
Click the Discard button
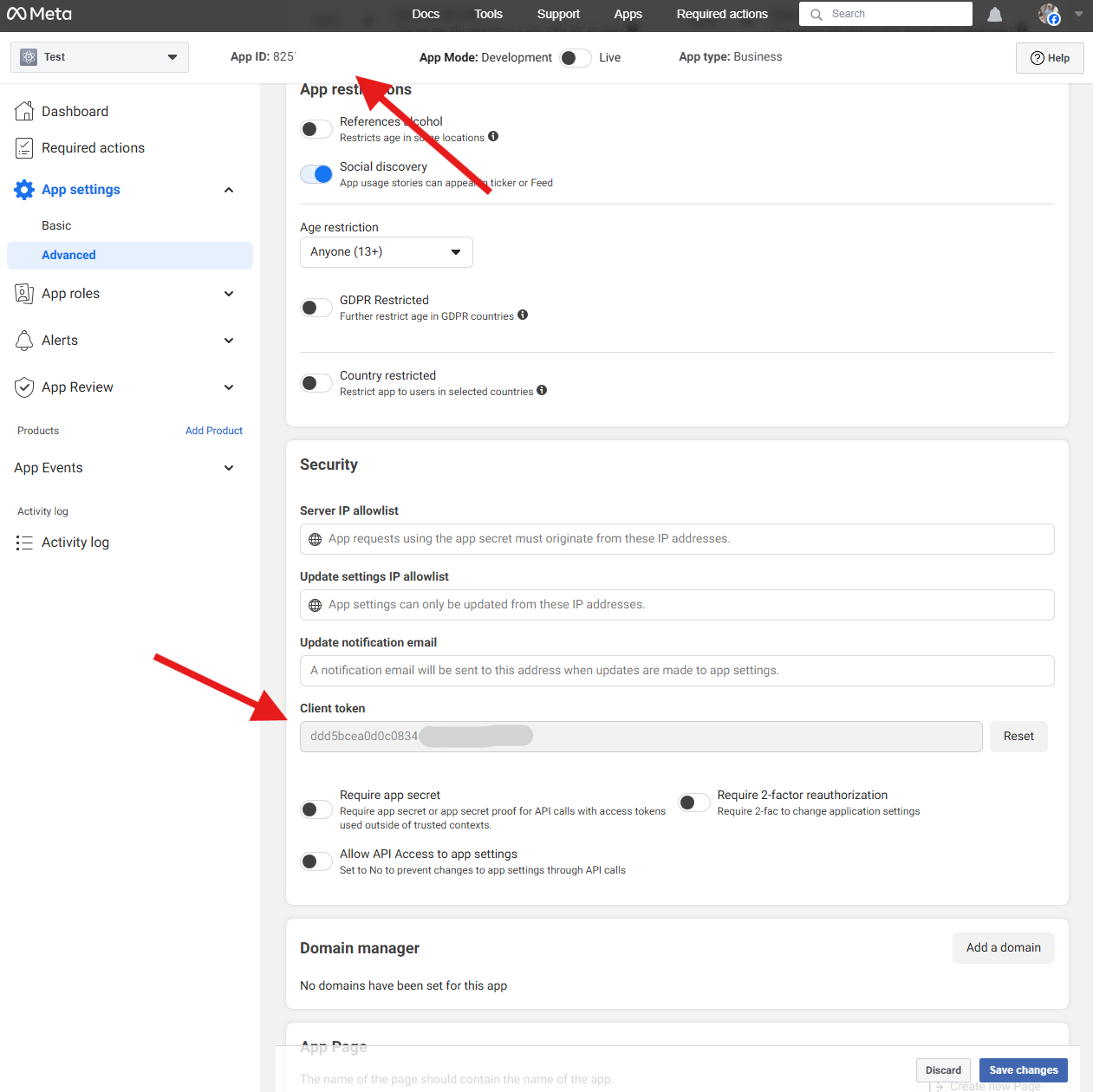point(943,1070)
